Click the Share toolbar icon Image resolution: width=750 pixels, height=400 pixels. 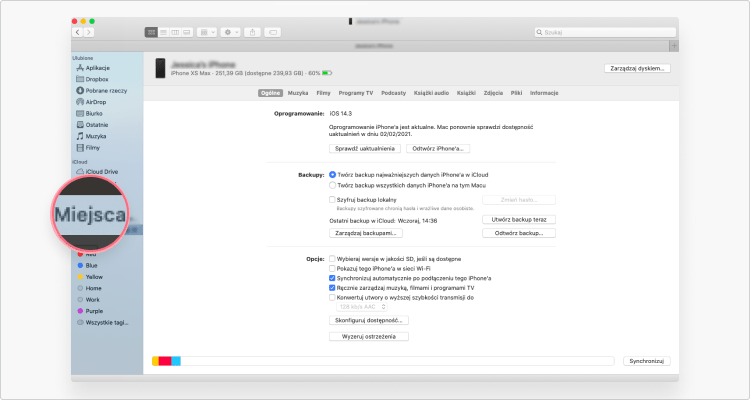point(252,32)
